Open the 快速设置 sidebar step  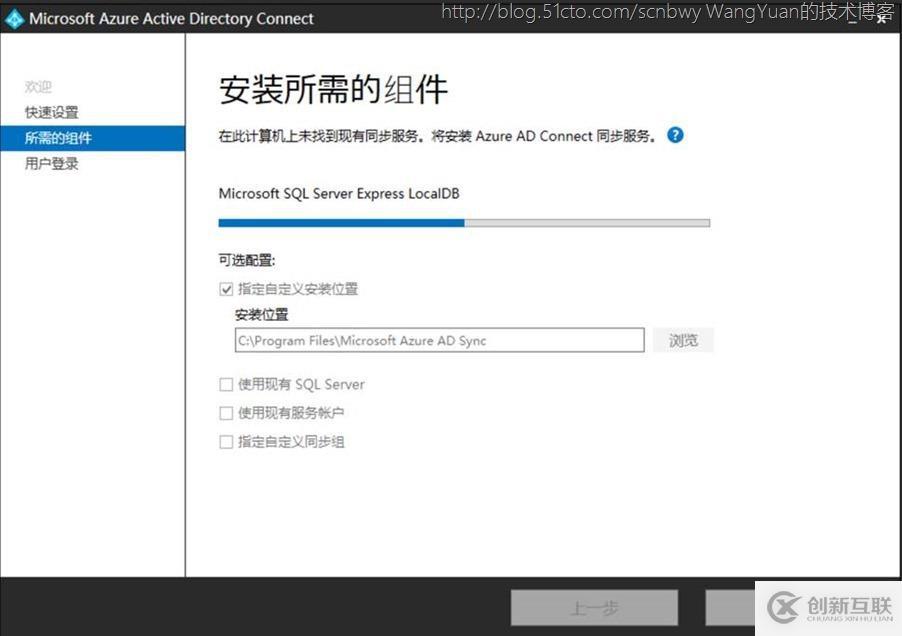(51, 112)
